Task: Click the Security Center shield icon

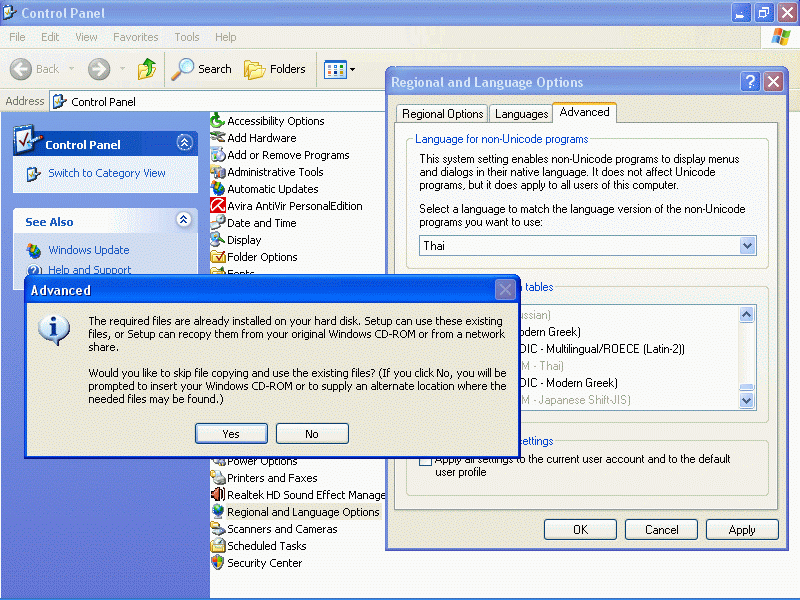Action: 218,563
